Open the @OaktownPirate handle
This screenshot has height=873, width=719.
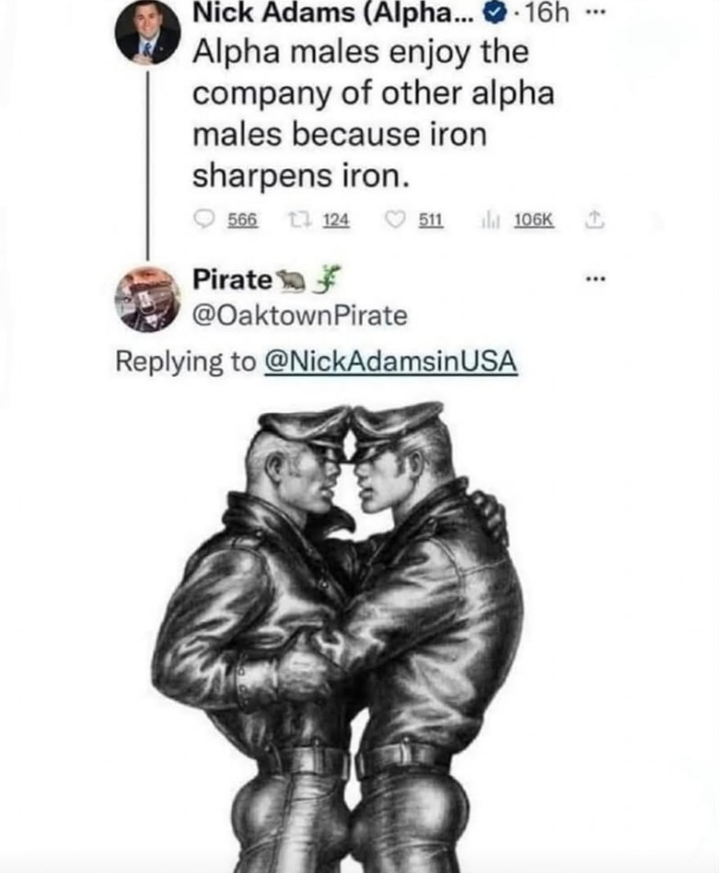(x=300, y=316)
